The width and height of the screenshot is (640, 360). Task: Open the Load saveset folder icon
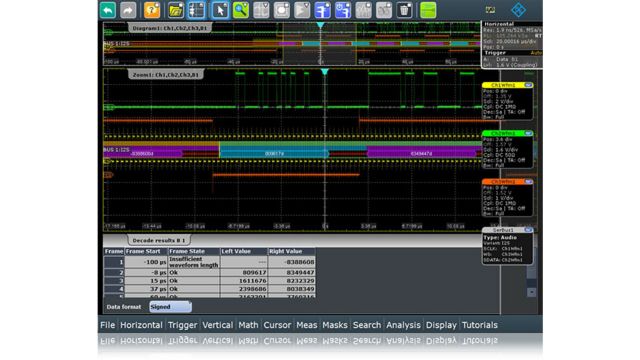coord(176,10)
